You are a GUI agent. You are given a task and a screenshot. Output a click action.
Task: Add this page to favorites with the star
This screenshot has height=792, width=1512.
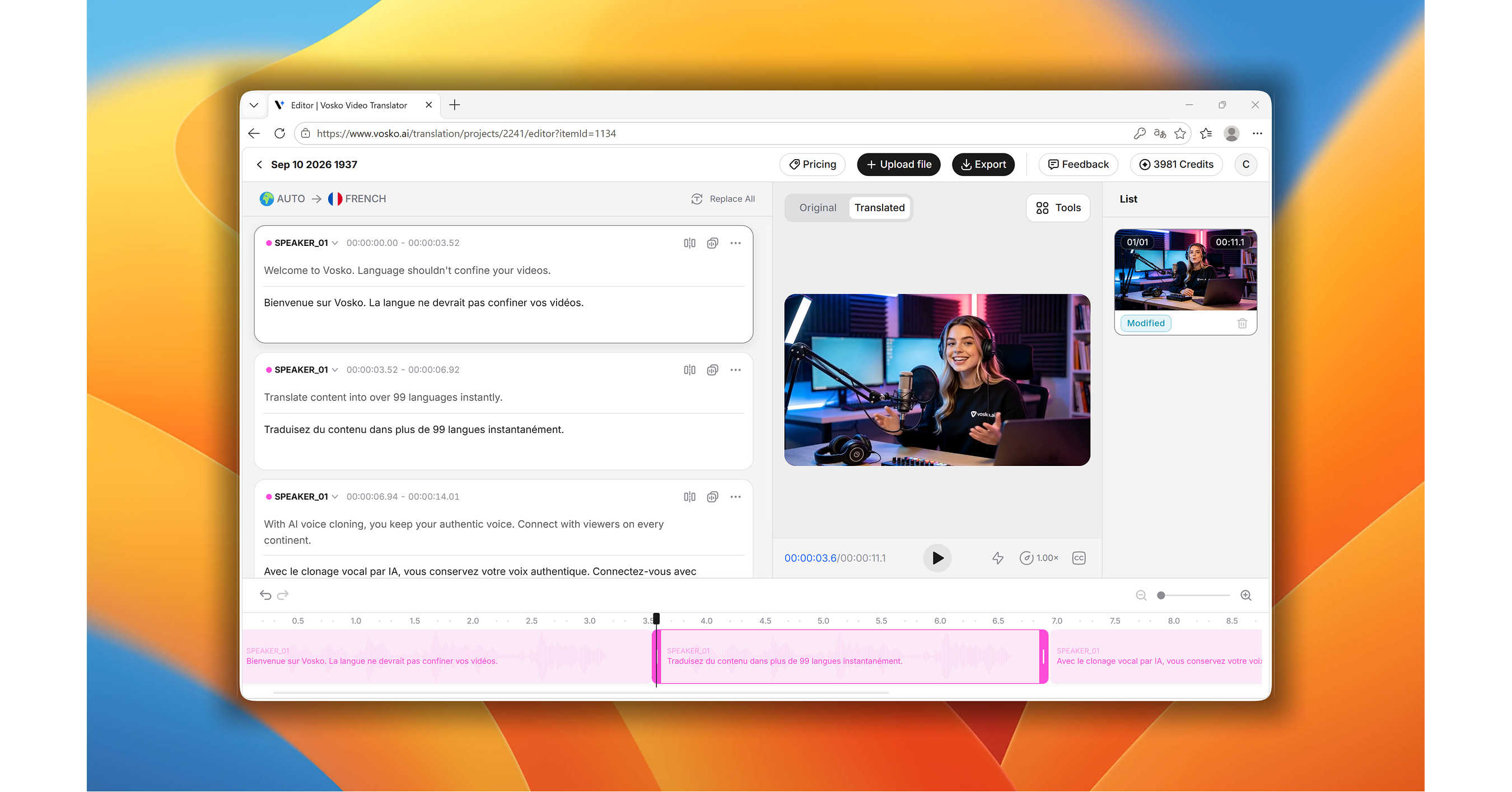pos(1180,134)
